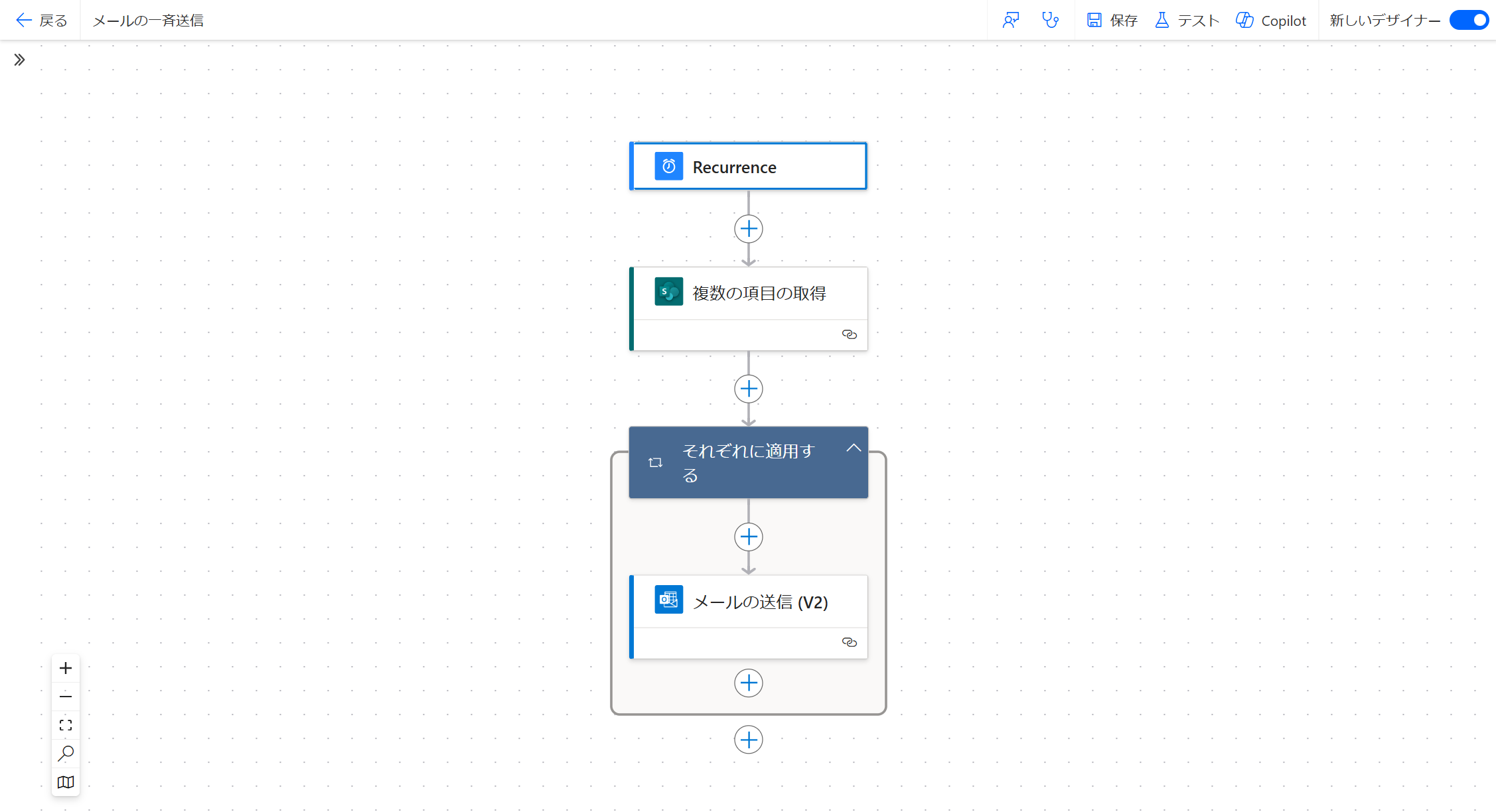Add a new step below the loop container
Viewport: 1496px width, 812px height.
pyautogui.click(x=748, y=740)
